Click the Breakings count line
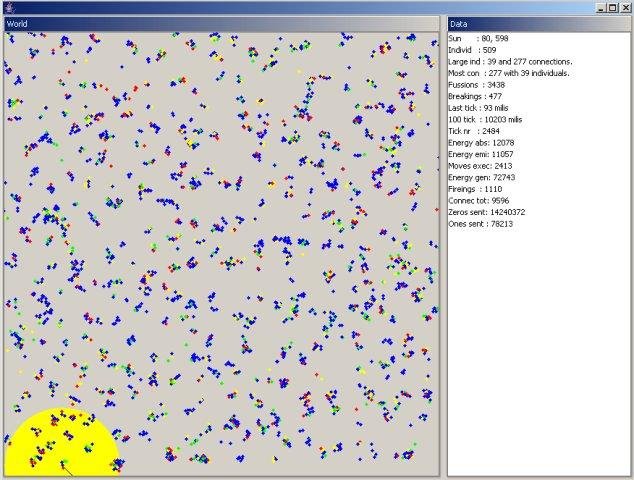The height and width of the screenshot is (480, 634). pyautogui.click(x=475, y=97)
